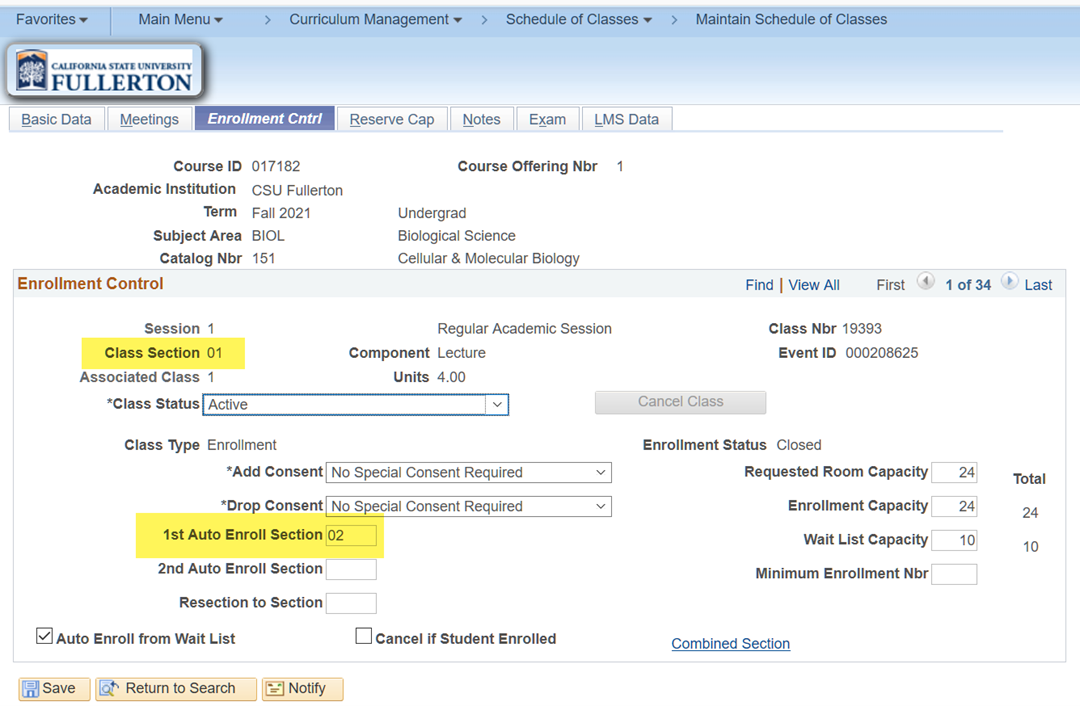Viewport: 1080px width, 706px height.
Task: Click the Cancel Class button
Action: click(681, 402)
